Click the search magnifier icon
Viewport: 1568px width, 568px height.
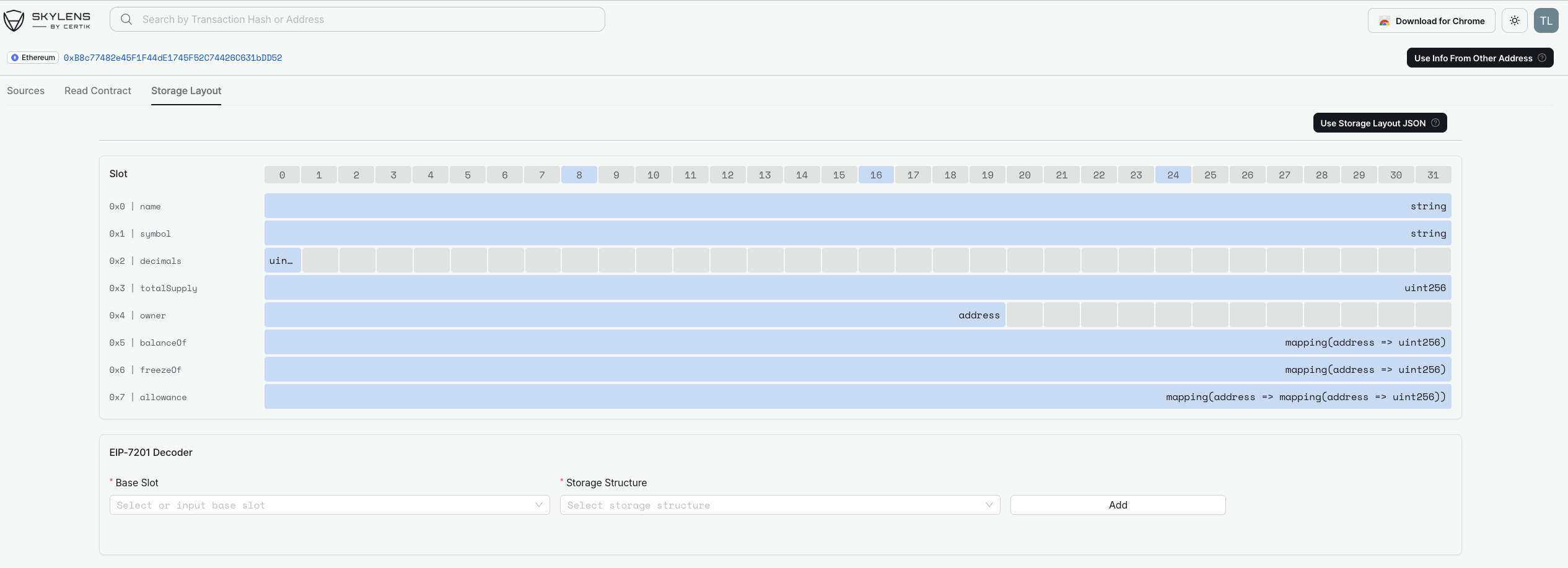pos(126,19)
